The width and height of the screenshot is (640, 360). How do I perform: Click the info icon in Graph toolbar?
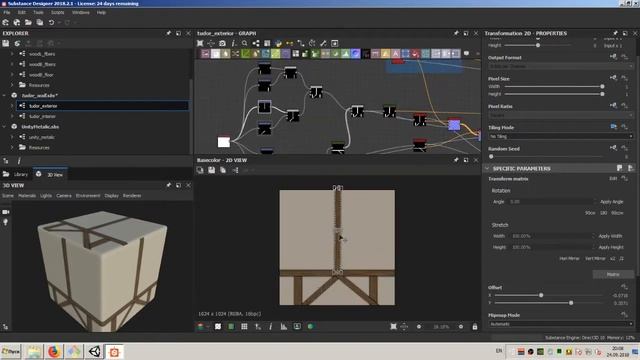point(233,43)
